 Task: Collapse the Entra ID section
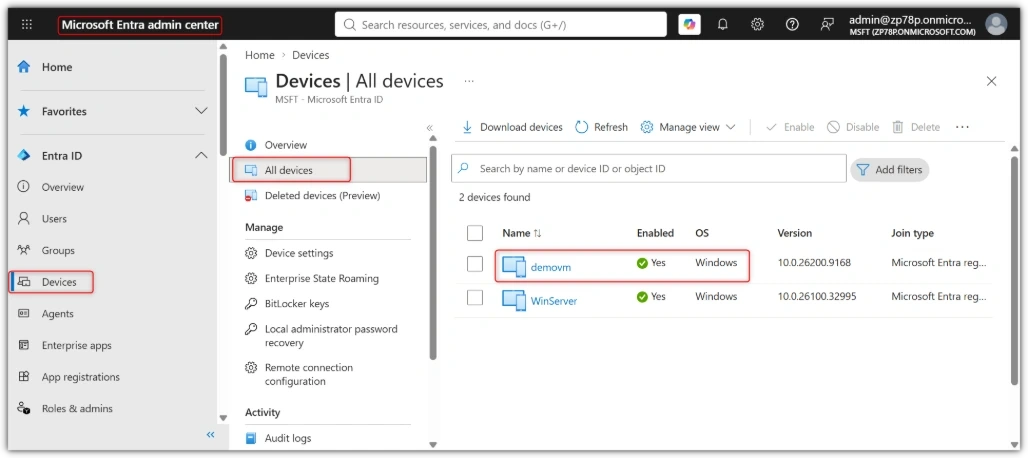(201, 156)
